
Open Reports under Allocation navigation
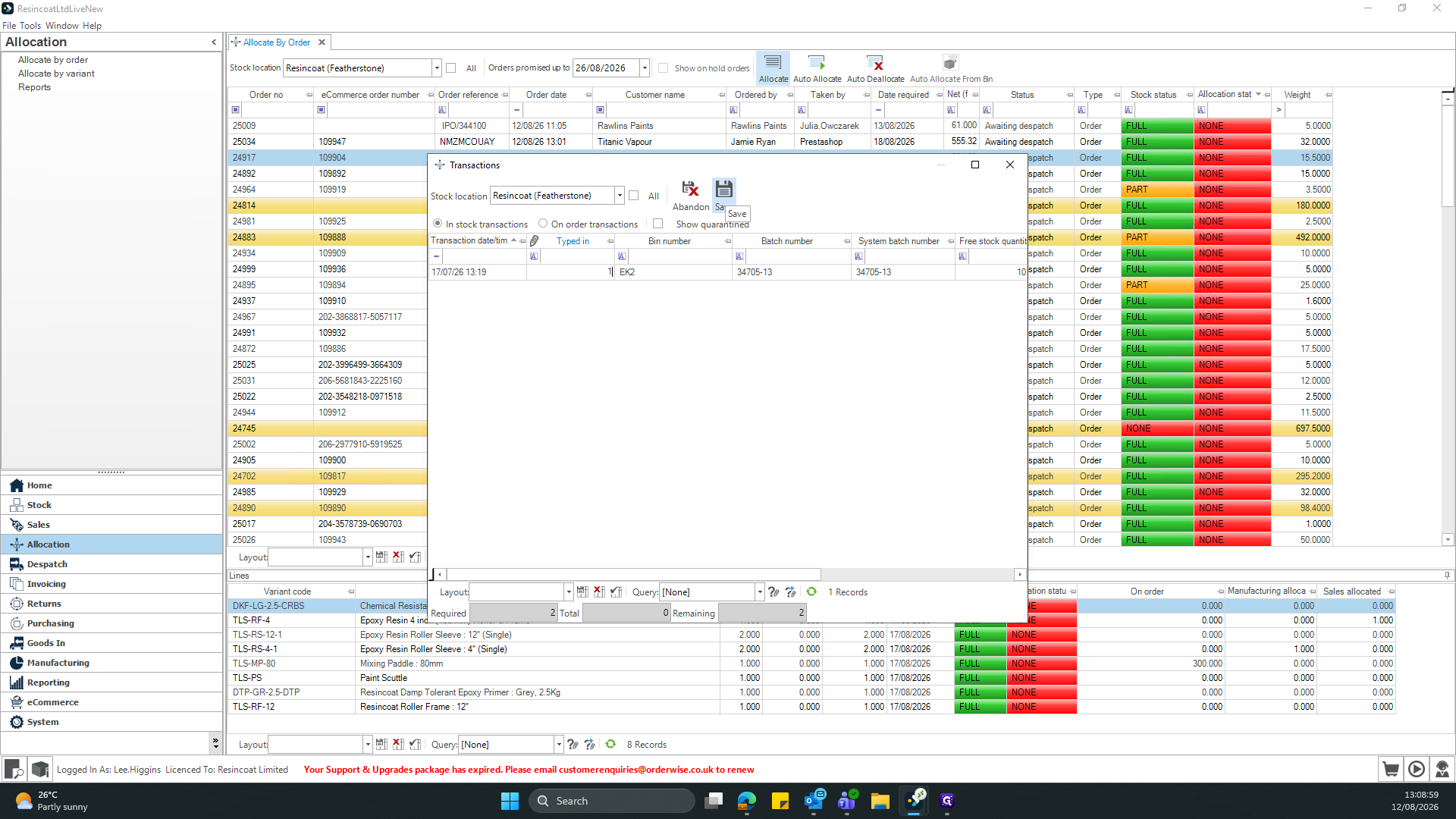tap(34, 87)
